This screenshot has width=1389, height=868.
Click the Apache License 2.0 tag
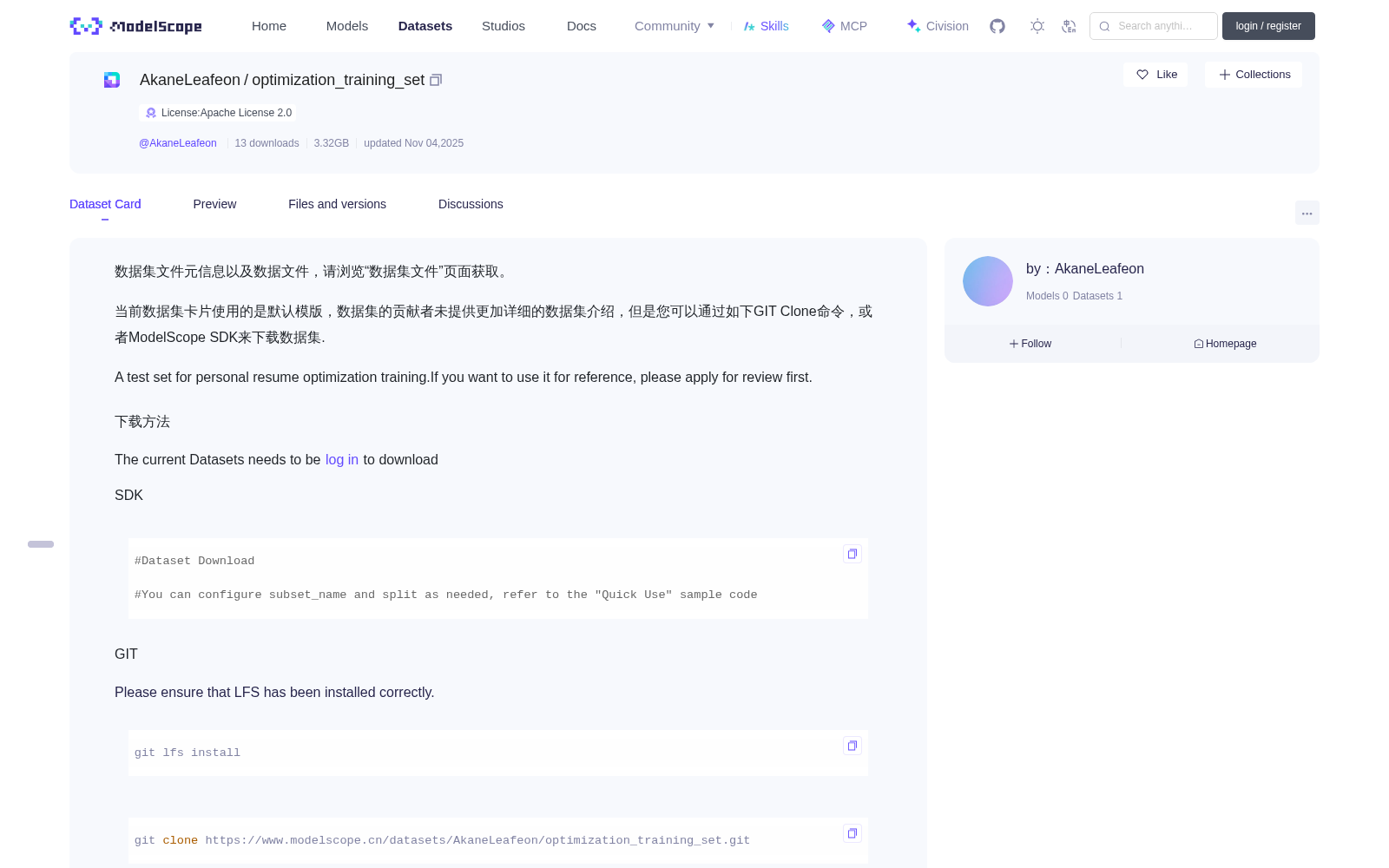pyautogui.click(x=218, y=113)
